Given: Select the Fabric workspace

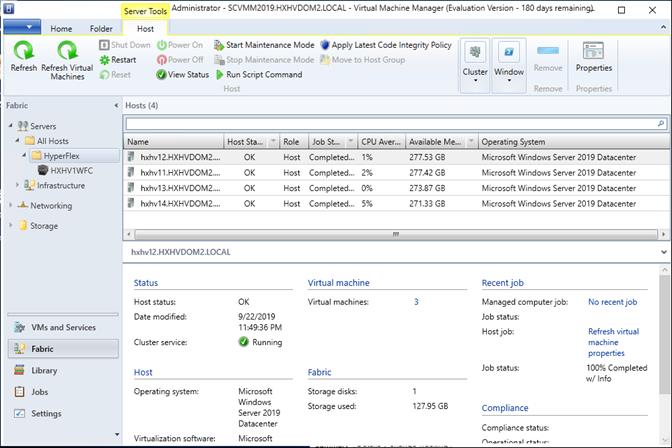Looking at the screenshot, I should click(63, 349).
